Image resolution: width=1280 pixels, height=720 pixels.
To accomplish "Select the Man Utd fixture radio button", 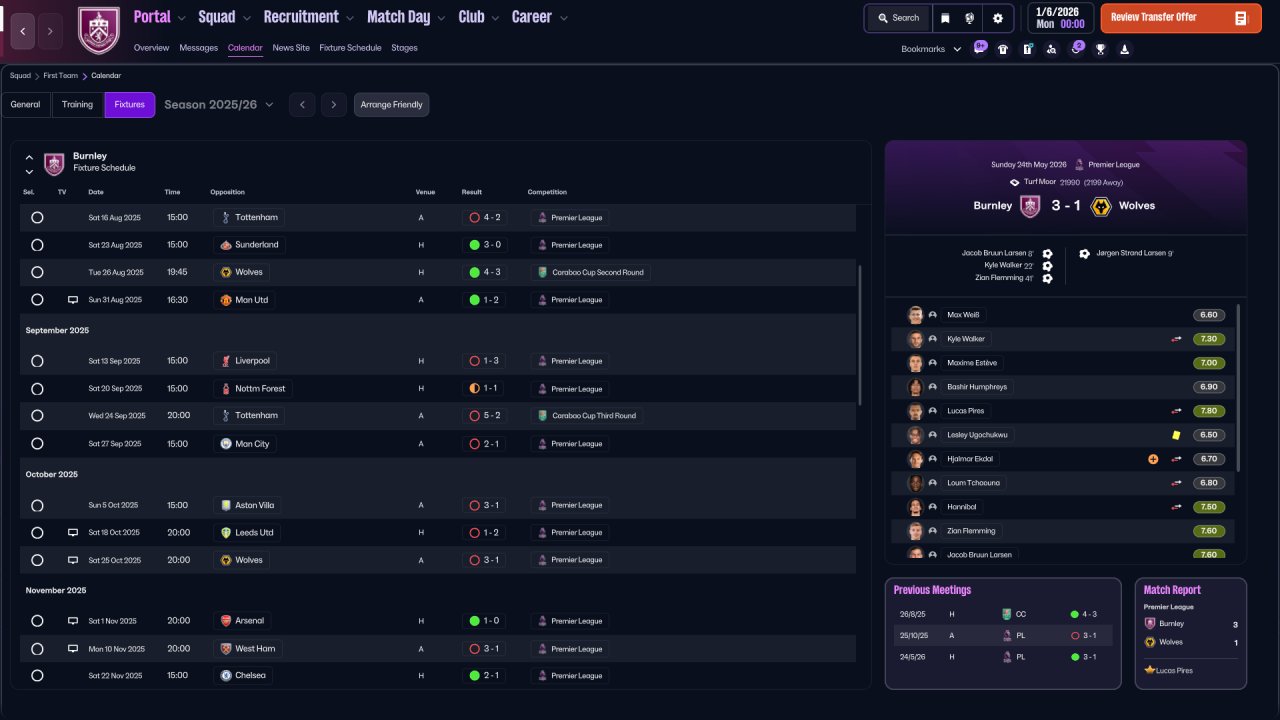I will [x=37, y=300].
